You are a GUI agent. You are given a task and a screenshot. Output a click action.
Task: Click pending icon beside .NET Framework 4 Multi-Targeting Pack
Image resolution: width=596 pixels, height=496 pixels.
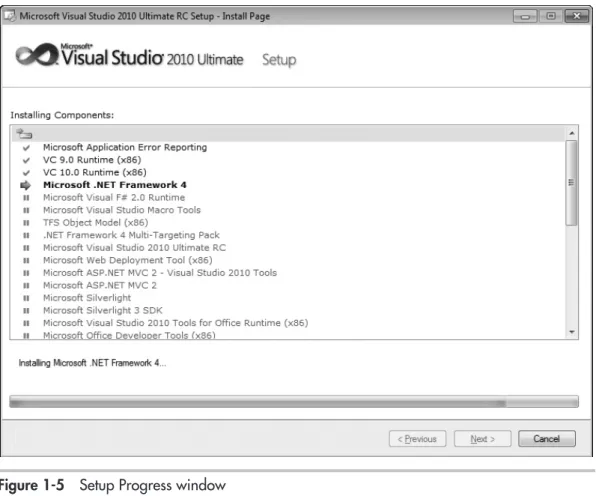[x=26, y=235]
